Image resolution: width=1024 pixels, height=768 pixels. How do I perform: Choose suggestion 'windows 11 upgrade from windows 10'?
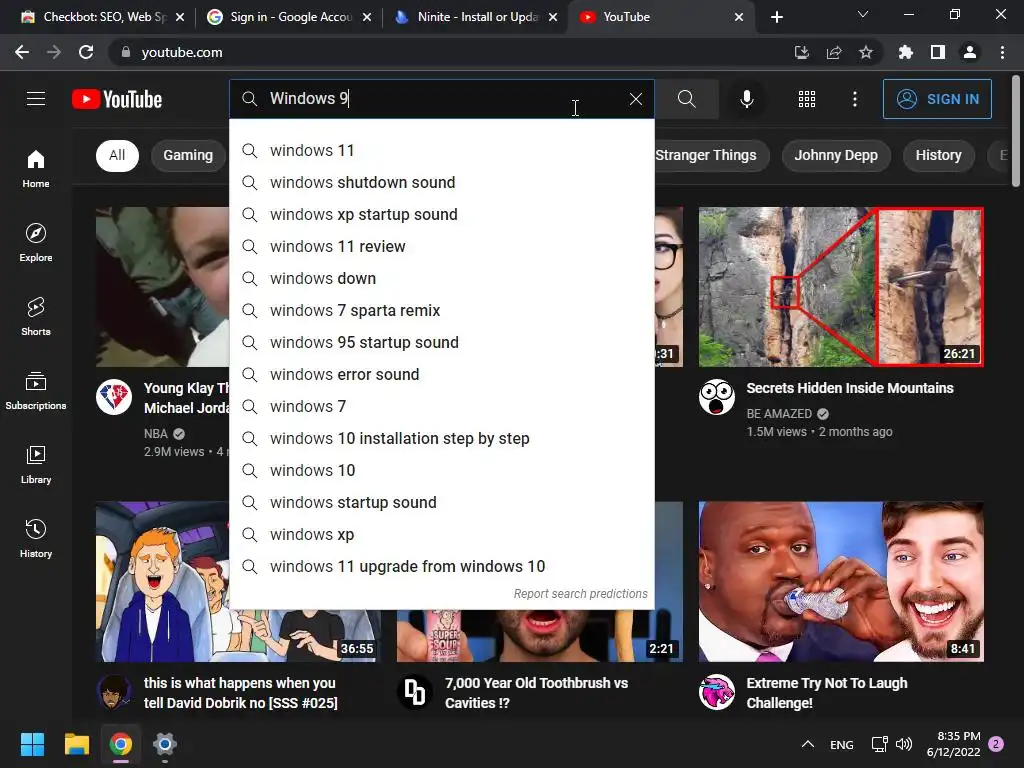441,566
